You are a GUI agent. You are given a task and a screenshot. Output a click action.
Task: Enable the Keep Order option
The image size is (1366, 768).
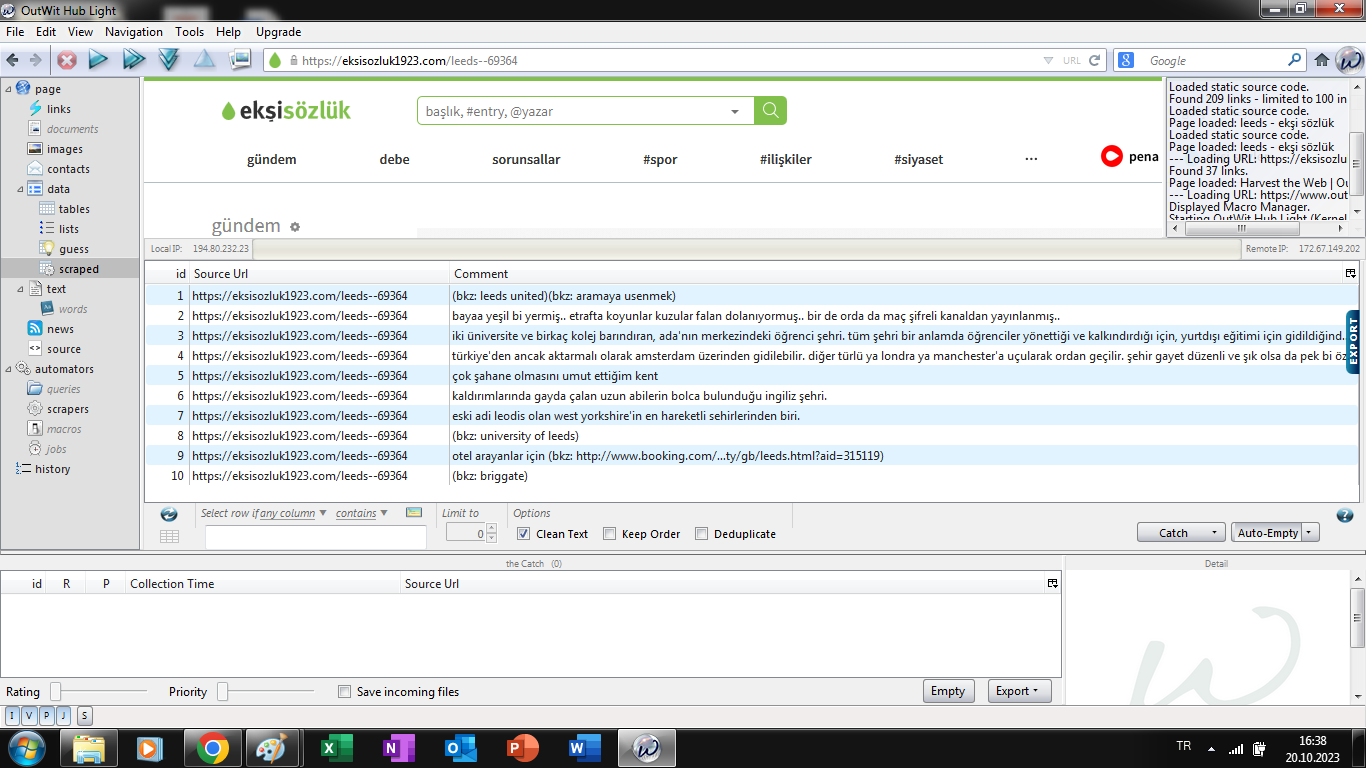[x=609, y=534]
